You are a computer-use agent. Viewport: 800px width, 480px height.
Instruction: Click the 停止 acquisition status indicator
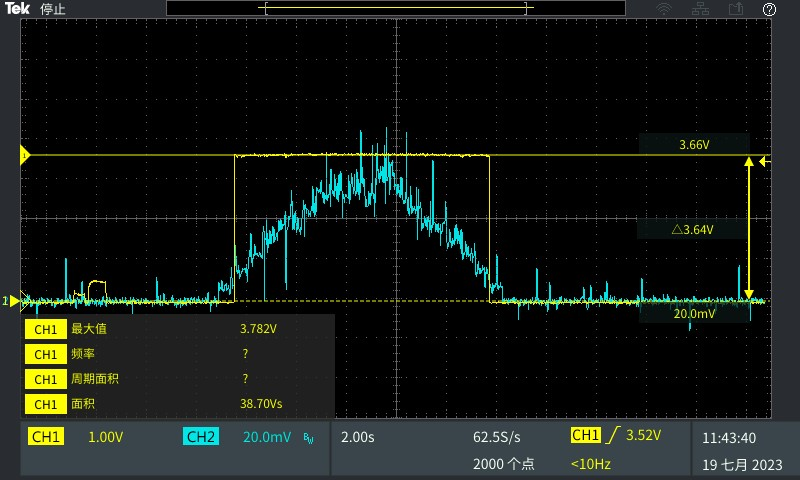[x=53, y=9]
